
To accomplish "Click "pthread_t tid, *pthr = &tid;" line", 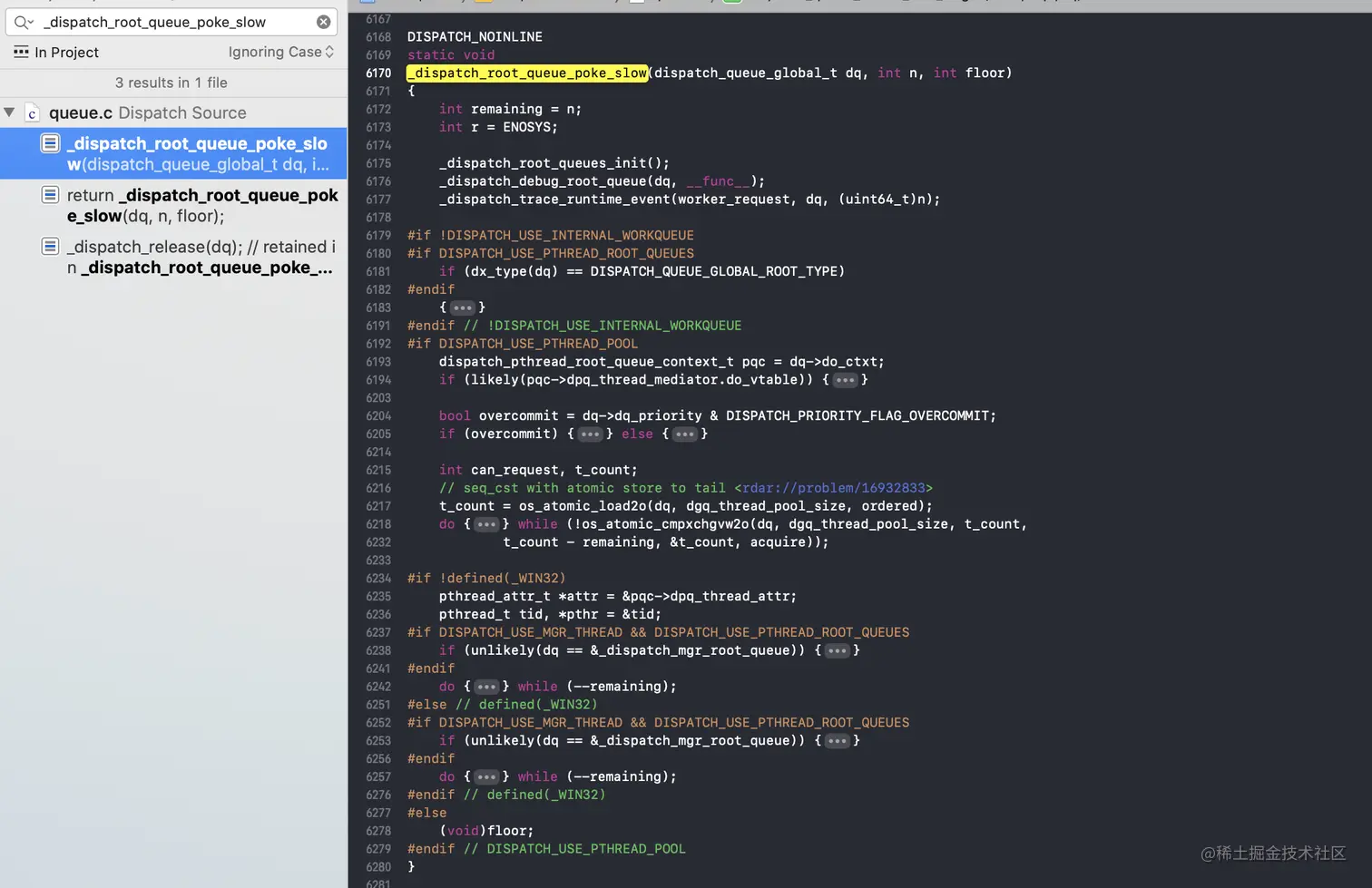I will [550, 614].
